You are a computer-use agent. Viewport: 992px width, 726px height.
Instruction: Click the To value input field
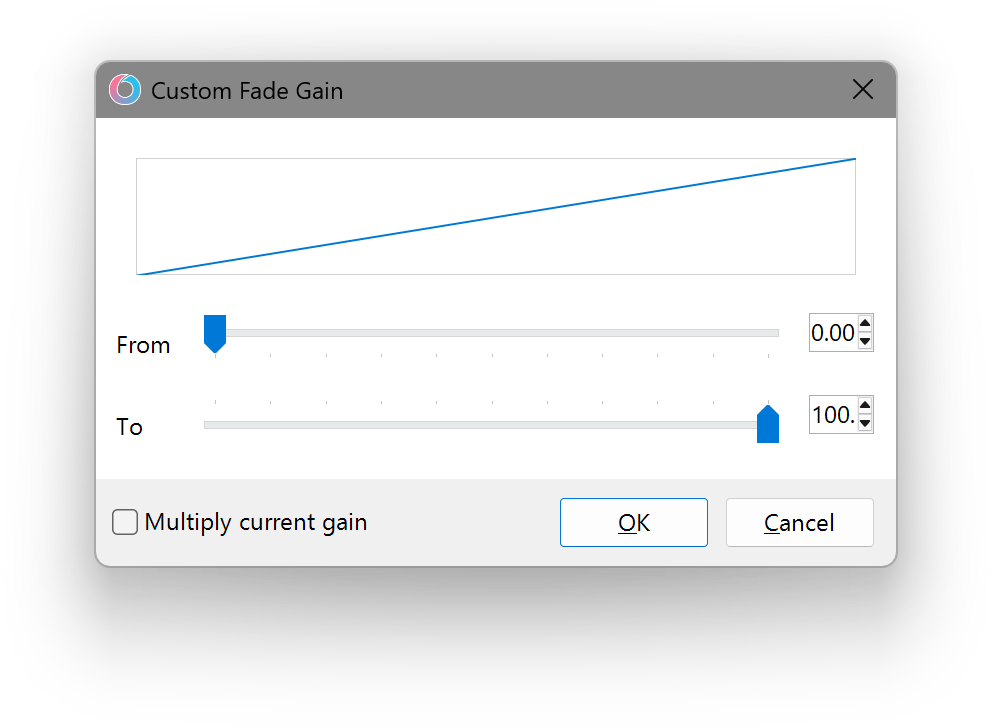(x=833, y=415)
